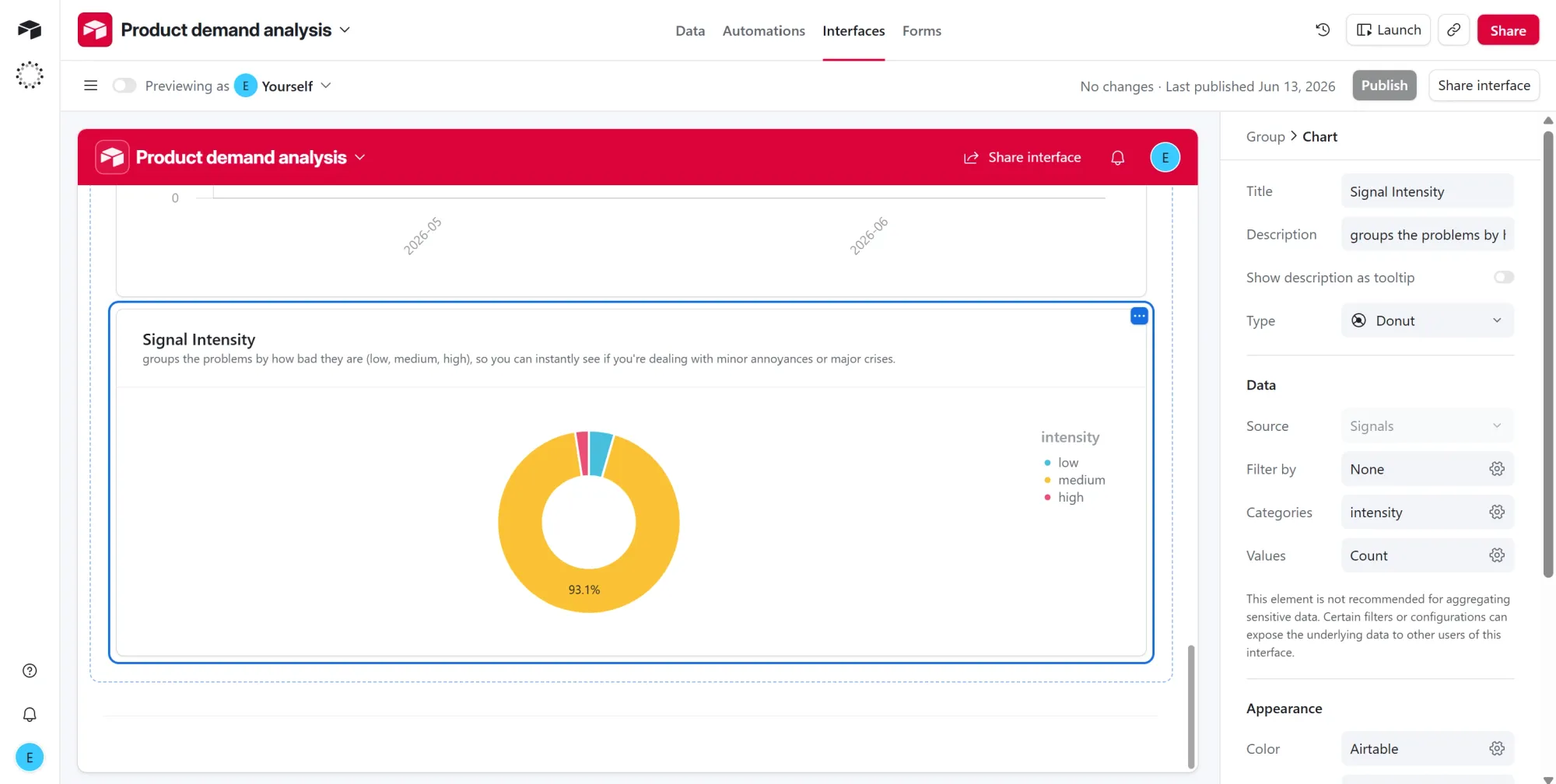The height and width of the screenshot is (784, 1556).
Task: Switch to the Data tab
Action: pyautogui.click(x=690, y=31)
